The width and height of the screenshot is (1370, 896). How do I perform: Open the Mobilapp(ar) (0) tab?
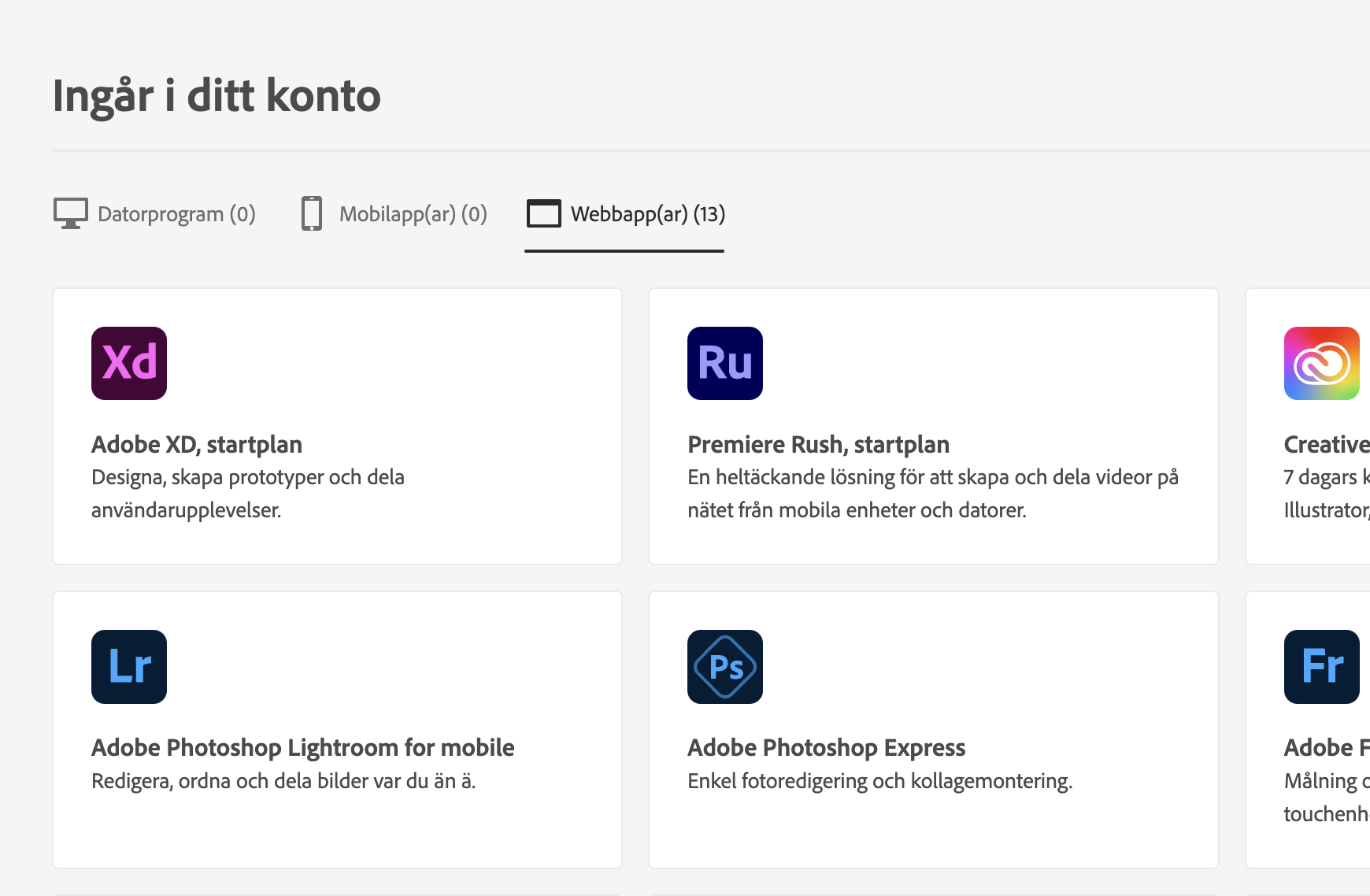pos(413,213)
